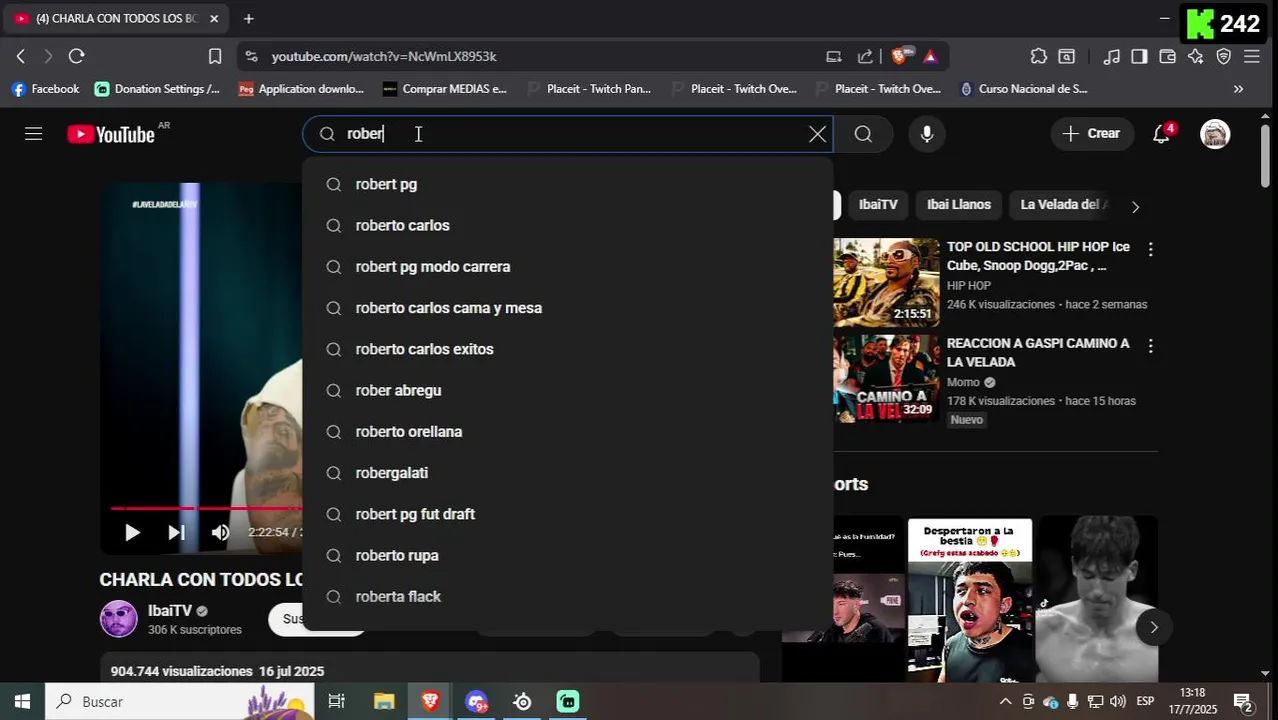Open File Explorer from the taskbar

(384, 702)
